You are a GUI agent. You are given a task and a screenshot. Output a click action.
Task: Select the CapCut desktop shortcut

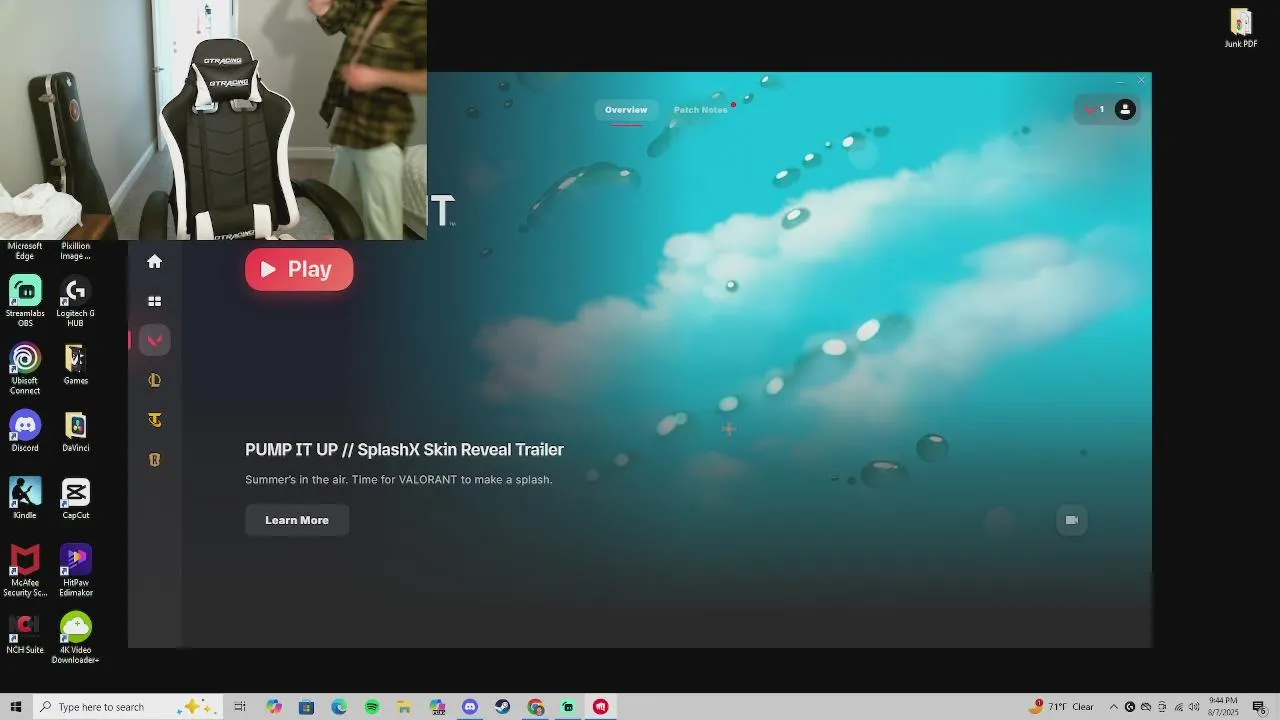75,498
